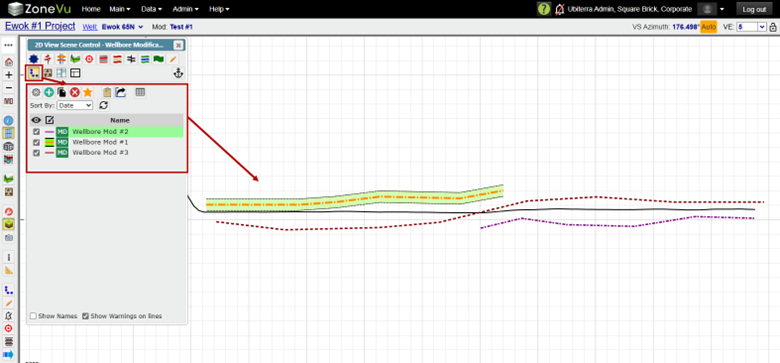Go to Home in top navigation
The image size is (780, 363).
91,9
